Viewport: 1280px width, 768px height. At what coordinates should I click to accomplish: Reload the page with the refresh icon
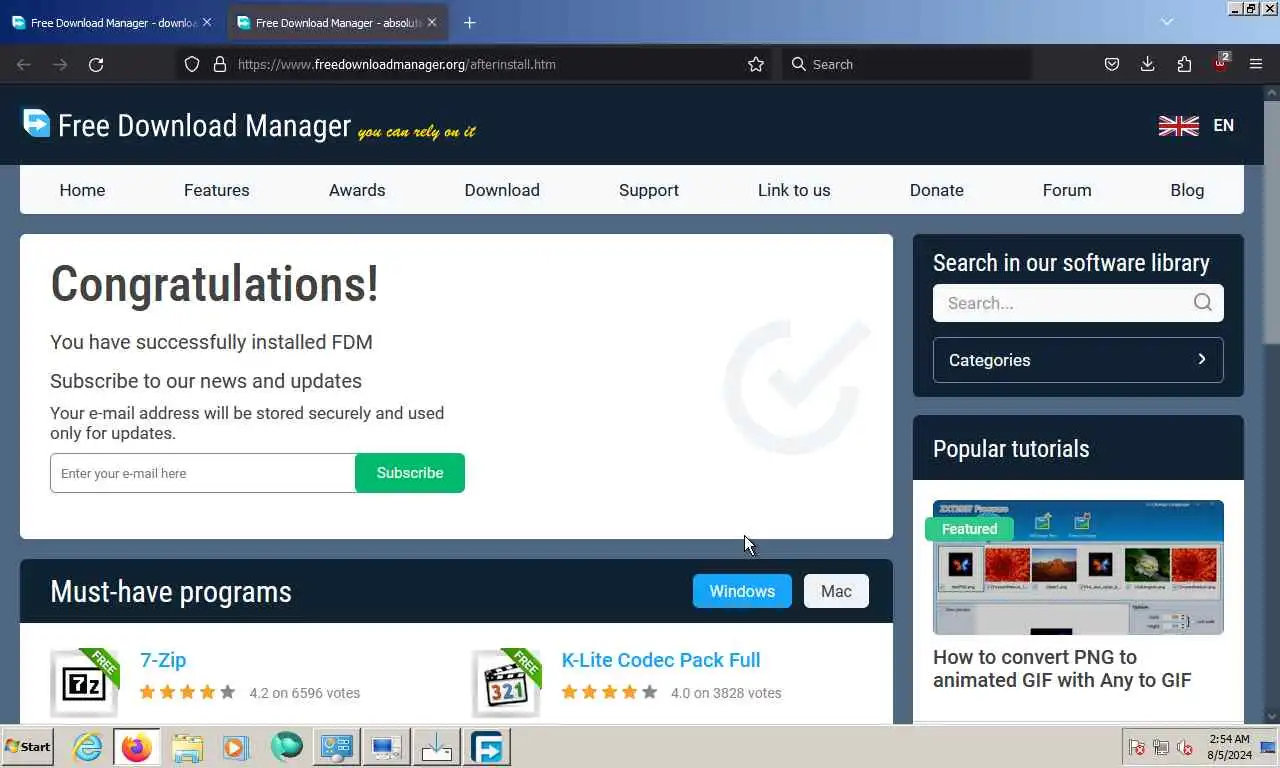(96, 64)
